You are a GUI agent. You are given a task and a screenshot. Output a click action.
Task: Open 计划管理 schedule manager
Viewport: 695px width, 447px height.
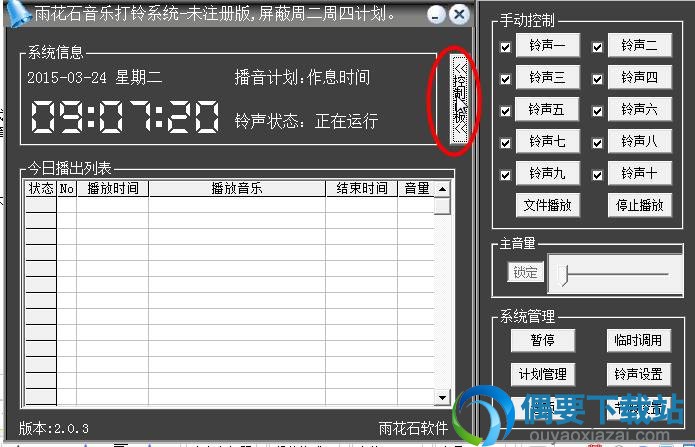[x=543, y=375]
